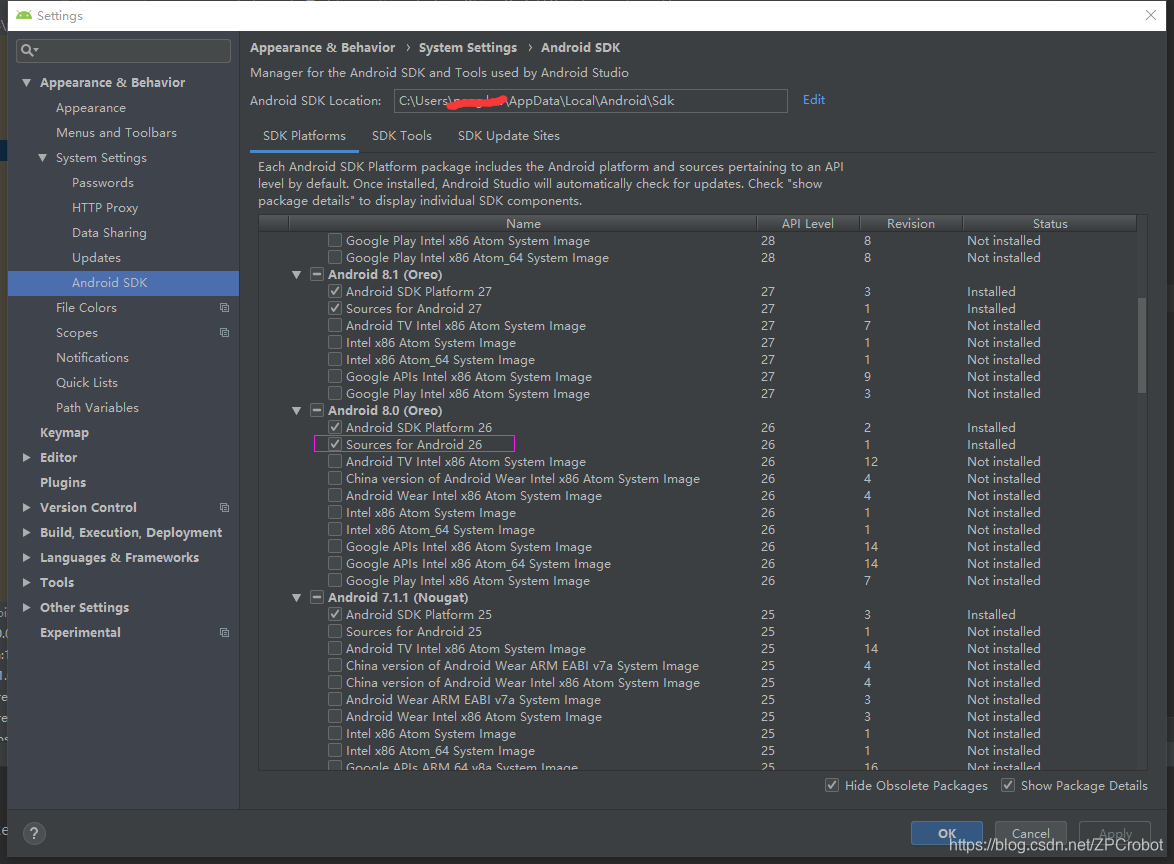
Task: Toggle Show Package Details checkbox
Action: tap(1008, 785)
